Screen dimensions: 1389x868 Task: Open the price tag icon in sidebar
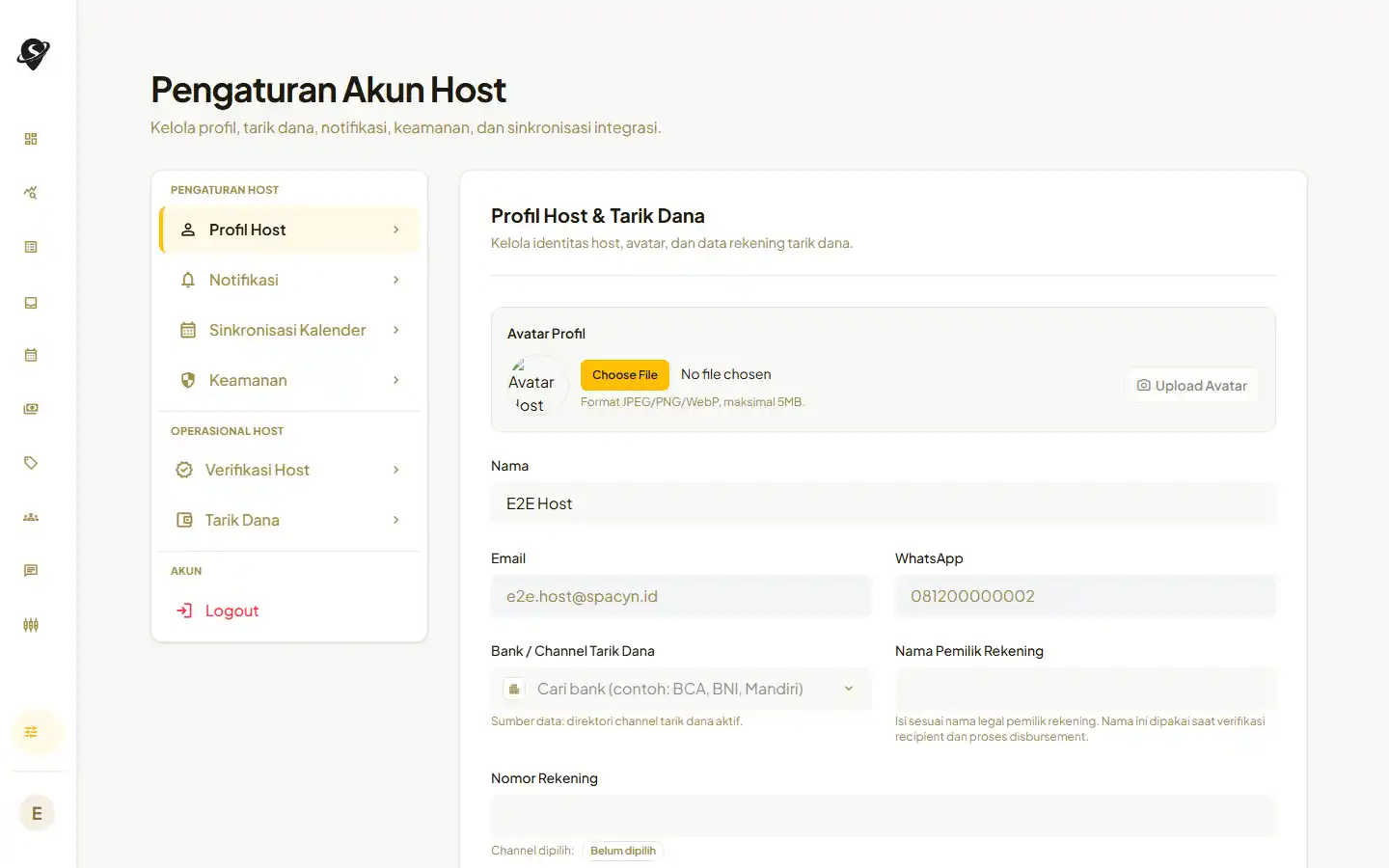coord(31,463)
